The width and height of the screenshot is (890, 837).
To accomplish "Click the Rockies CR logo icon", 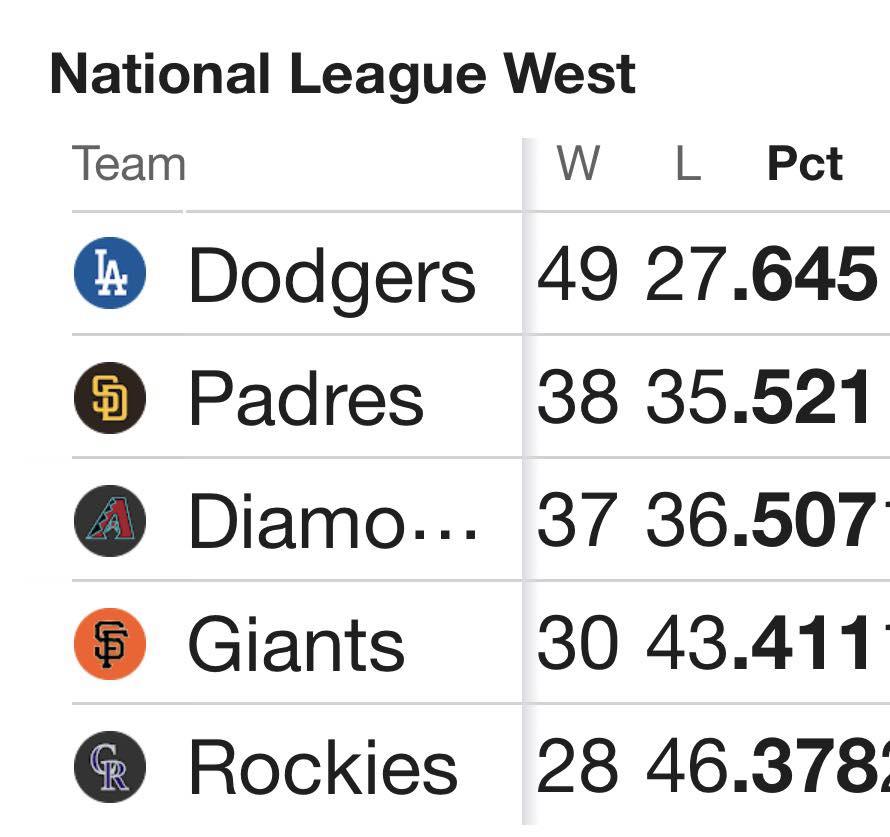I will pos(110,767).
